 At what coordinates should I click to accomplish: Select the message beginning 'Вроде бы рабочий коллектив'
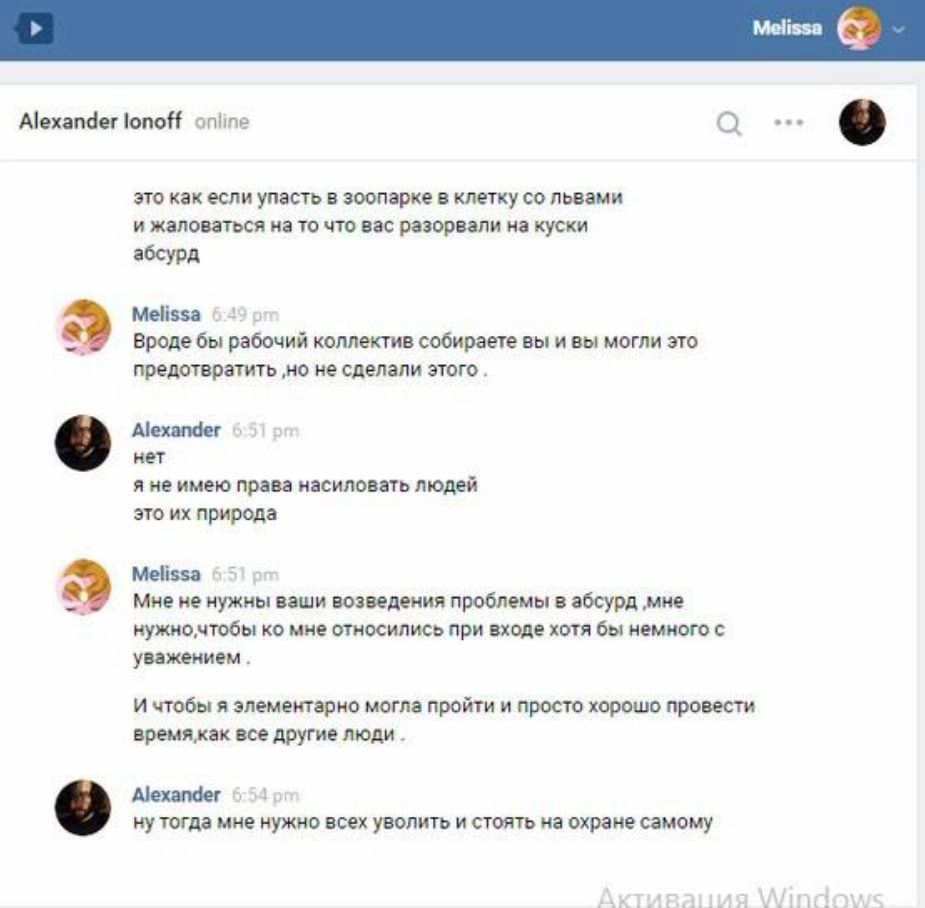(415, 355)
